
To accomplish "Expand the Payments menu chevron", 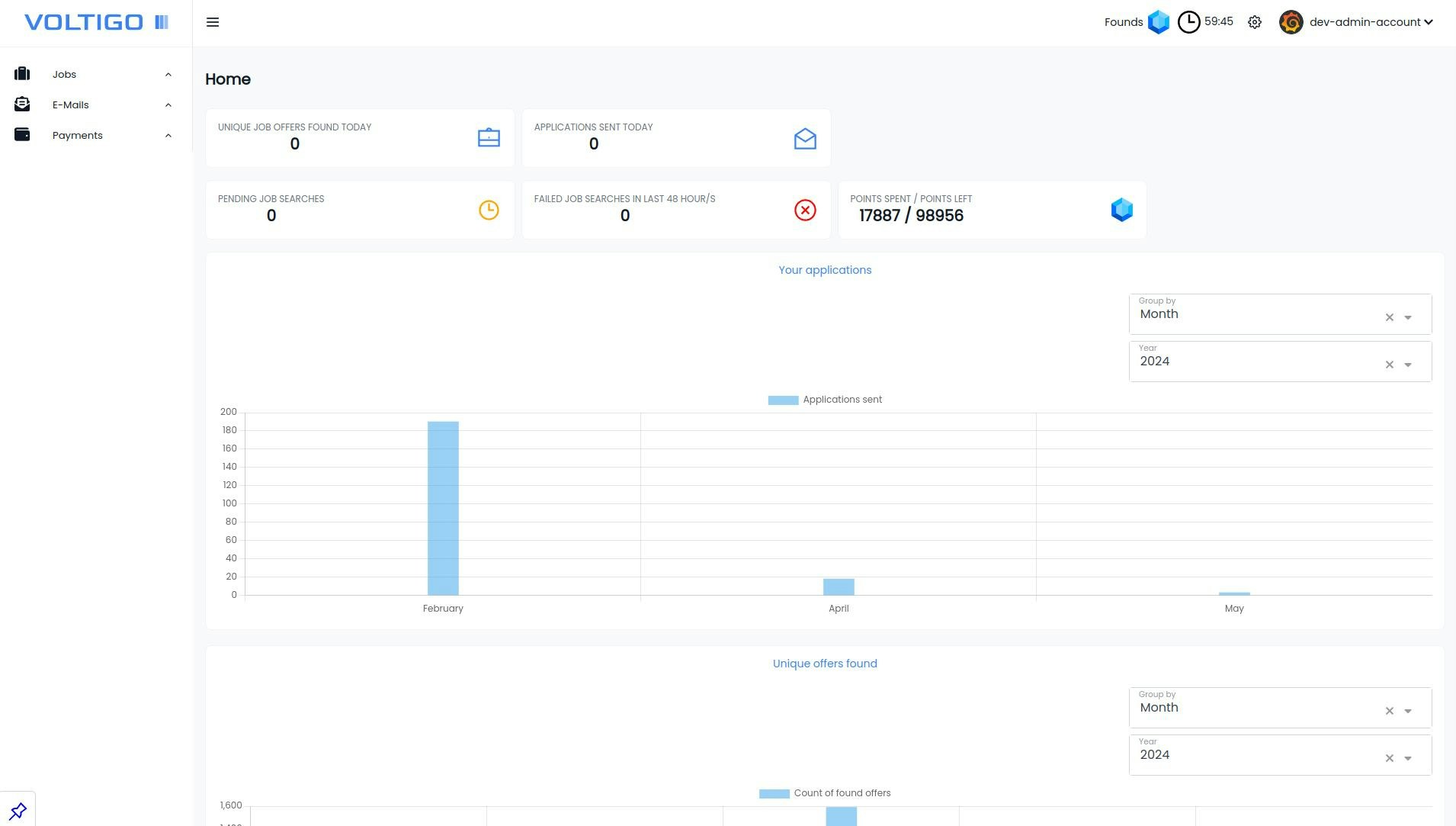I will 168,135.
